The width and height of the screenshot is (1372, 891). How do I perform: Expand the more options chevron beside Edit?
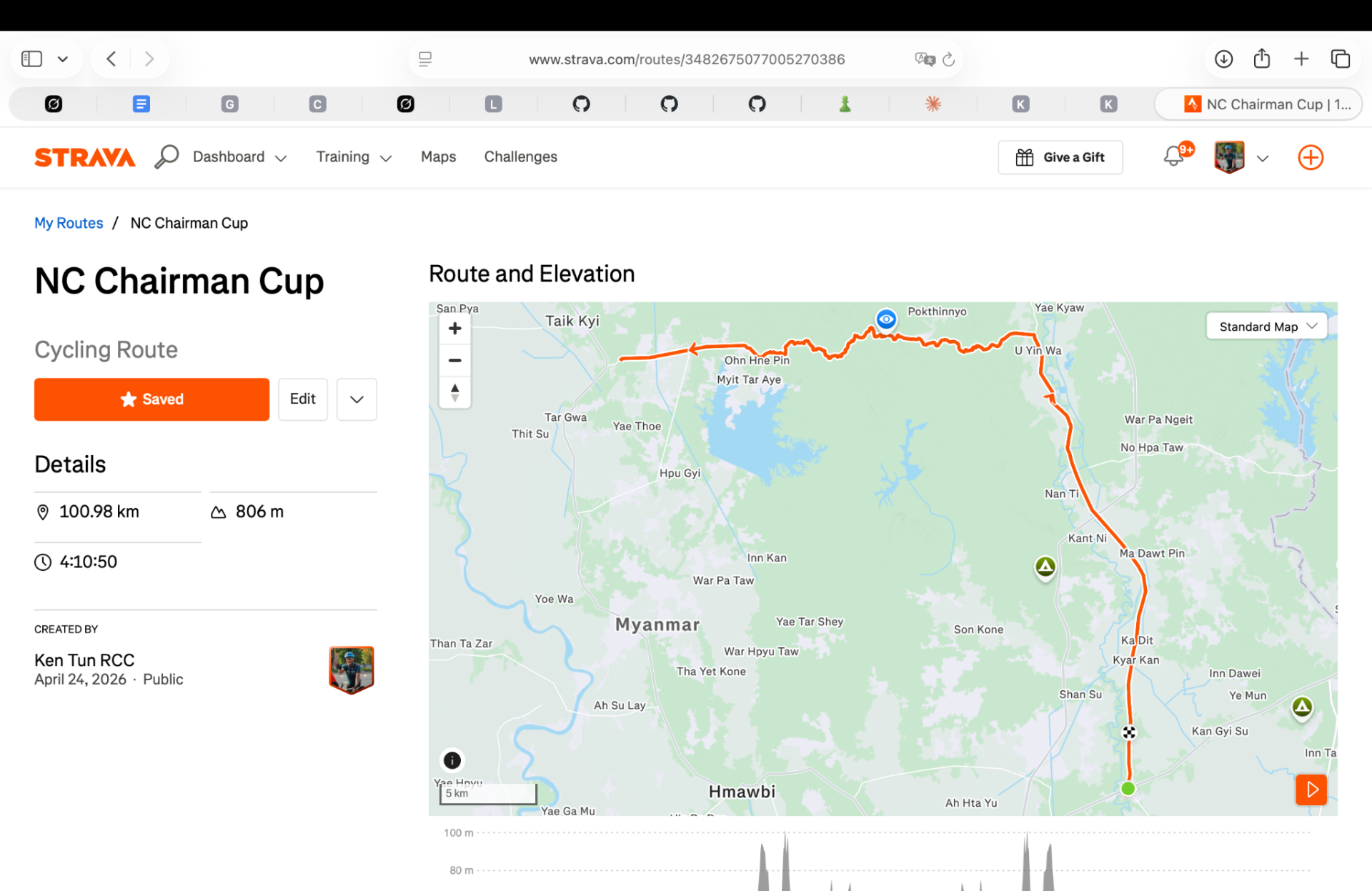357,399
